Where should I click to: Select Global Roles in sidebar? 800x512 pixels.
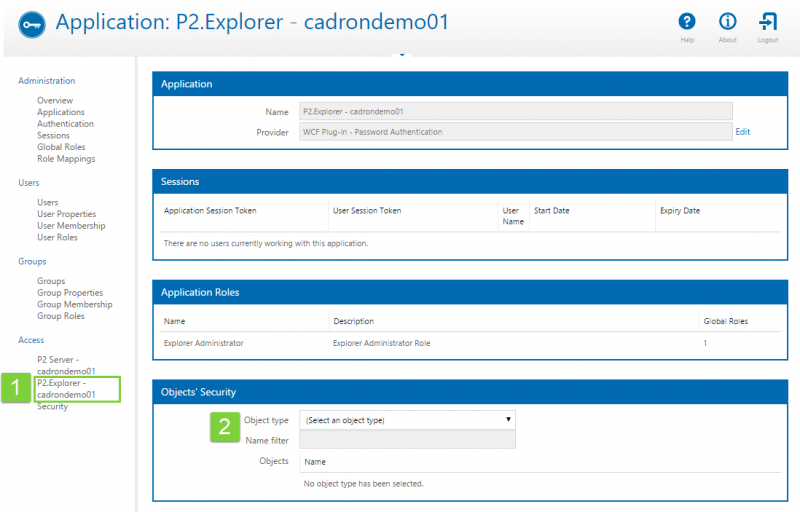click(x=61, y=147)
